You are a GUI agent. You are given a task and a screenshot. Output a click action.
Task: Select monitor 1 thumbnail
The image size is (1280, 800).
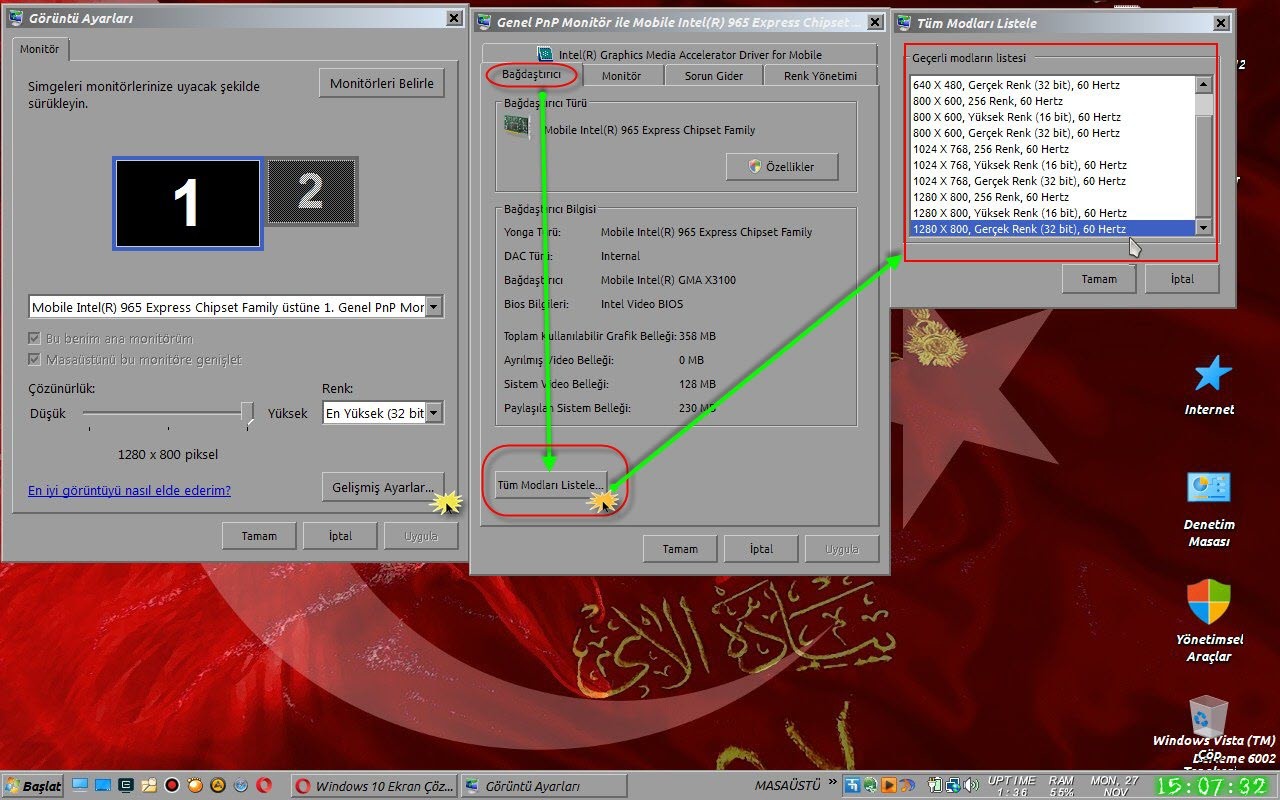187,203
